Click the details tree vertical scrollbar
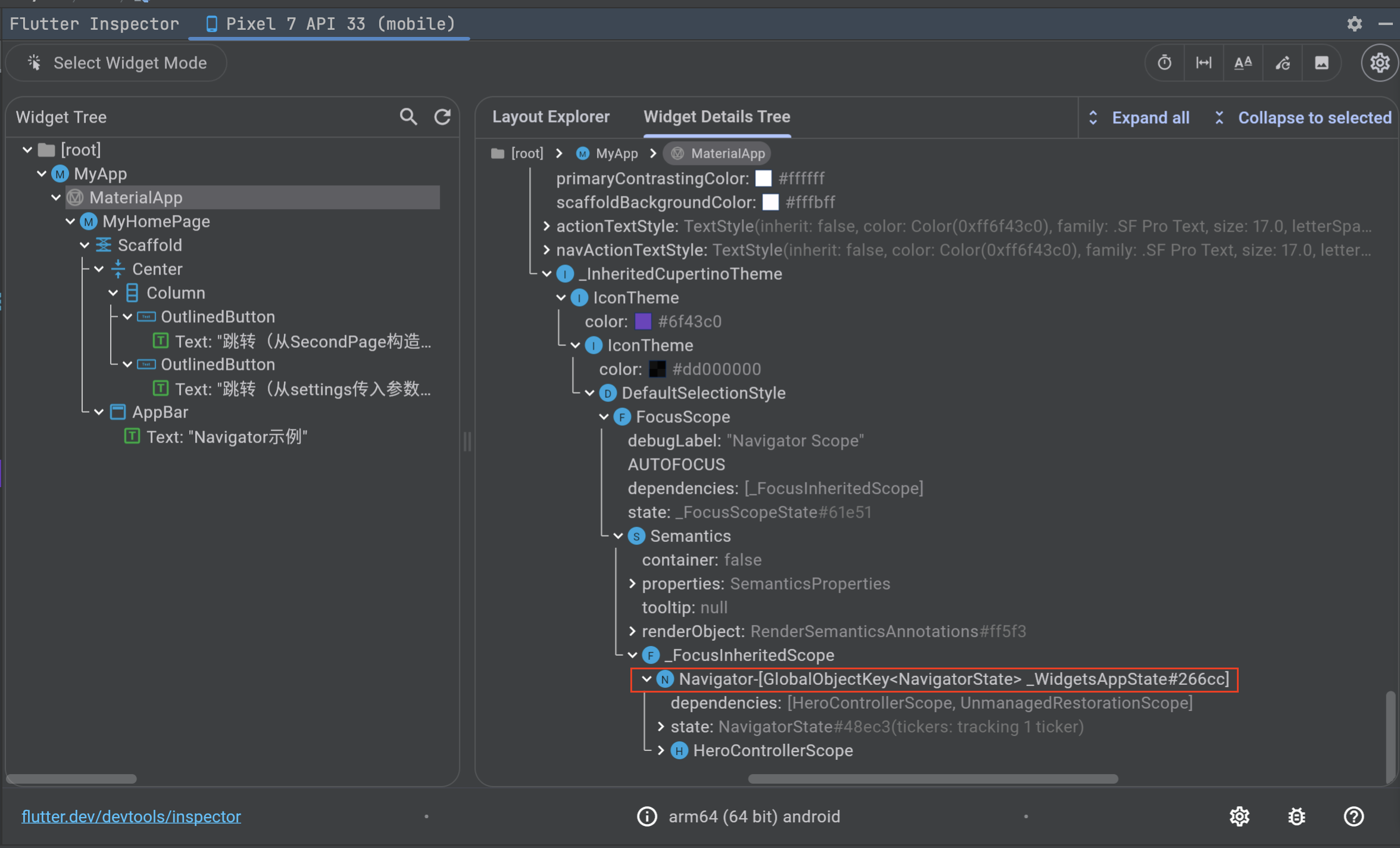1400x848 pixels. pos(1390,736)
